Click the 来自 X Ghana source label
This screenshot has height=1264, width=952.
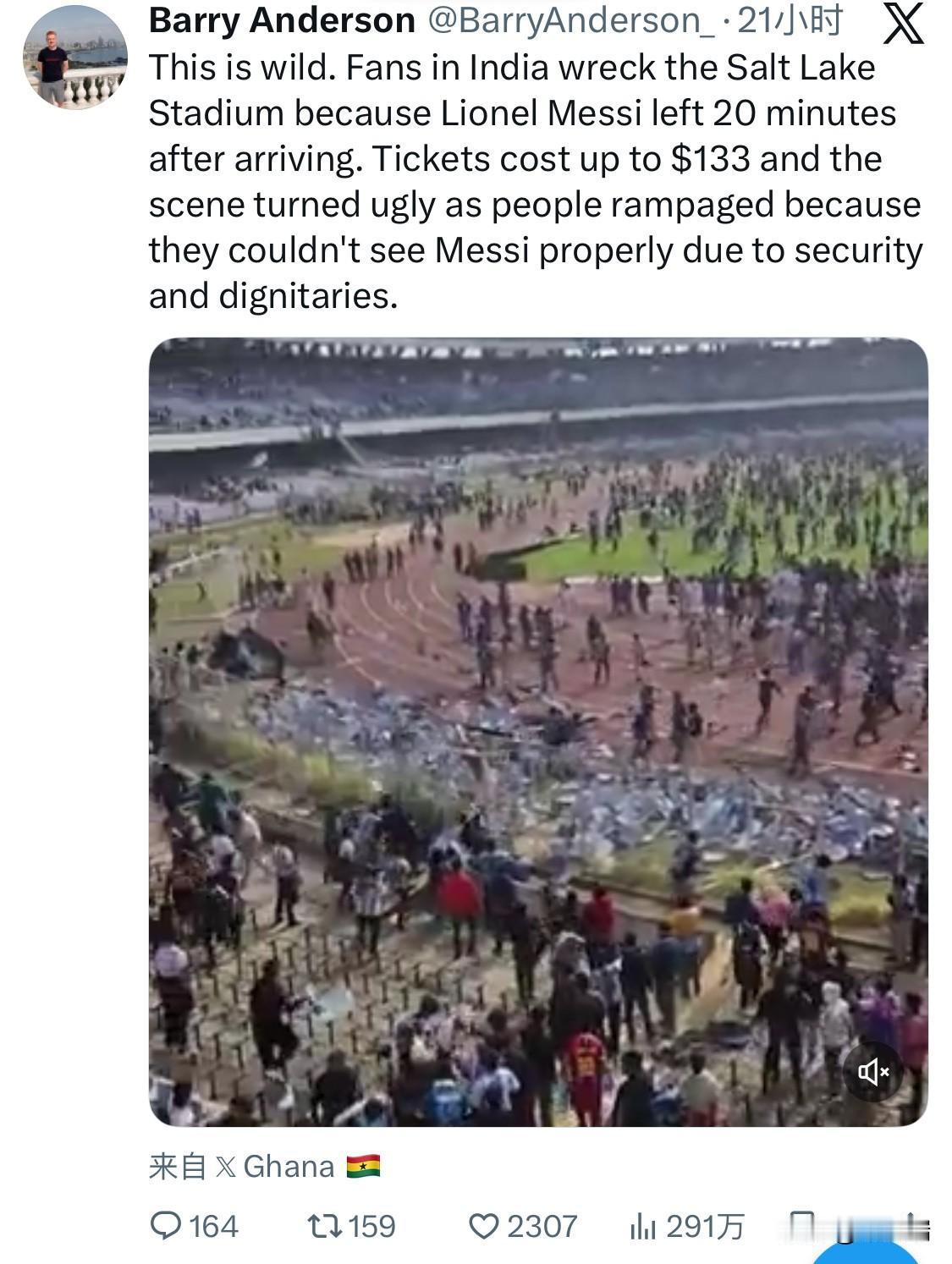pos(264,1167)
